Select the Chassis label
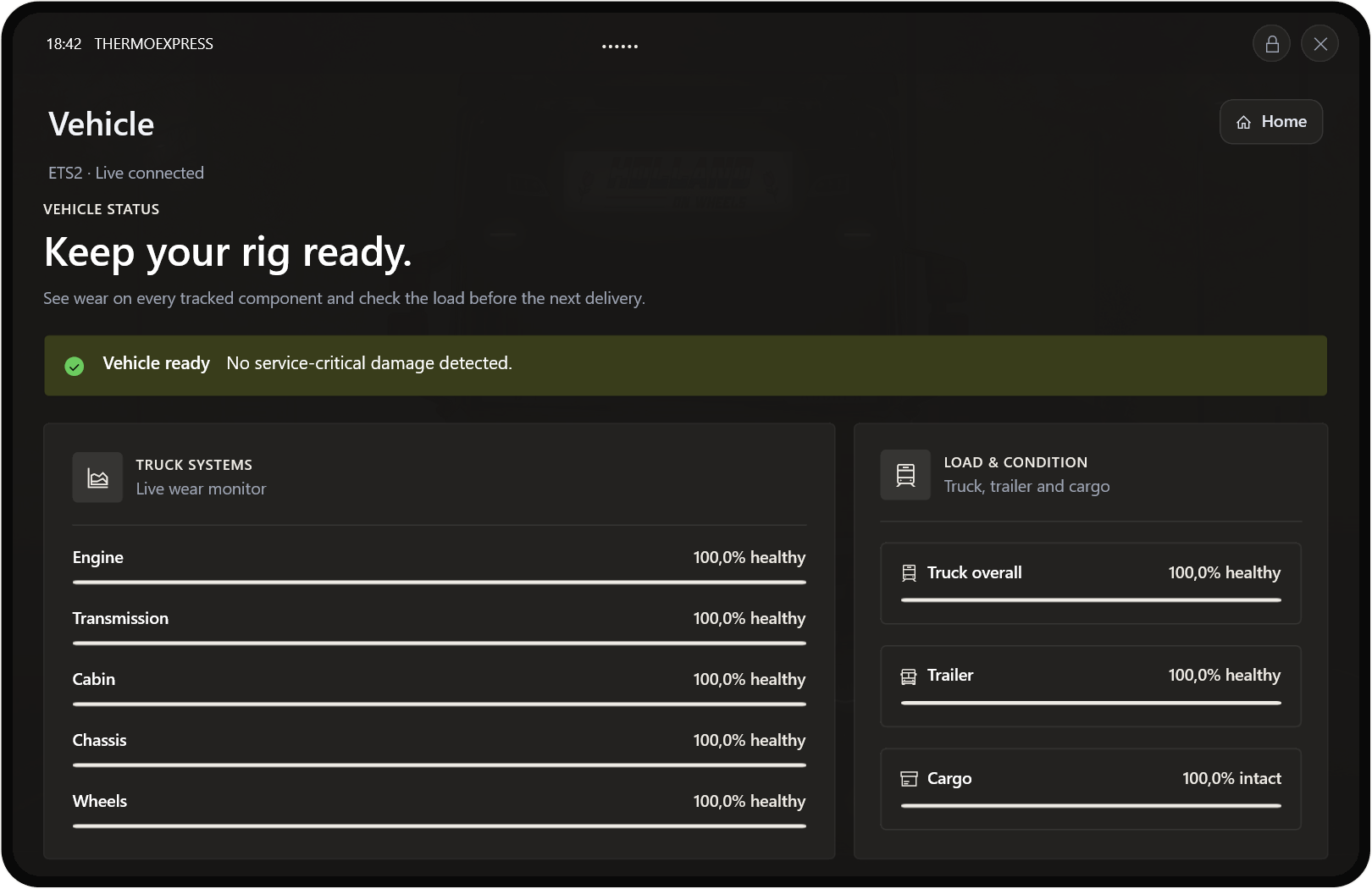Viewport: 1372px width, 889px height. coord(100,741)
